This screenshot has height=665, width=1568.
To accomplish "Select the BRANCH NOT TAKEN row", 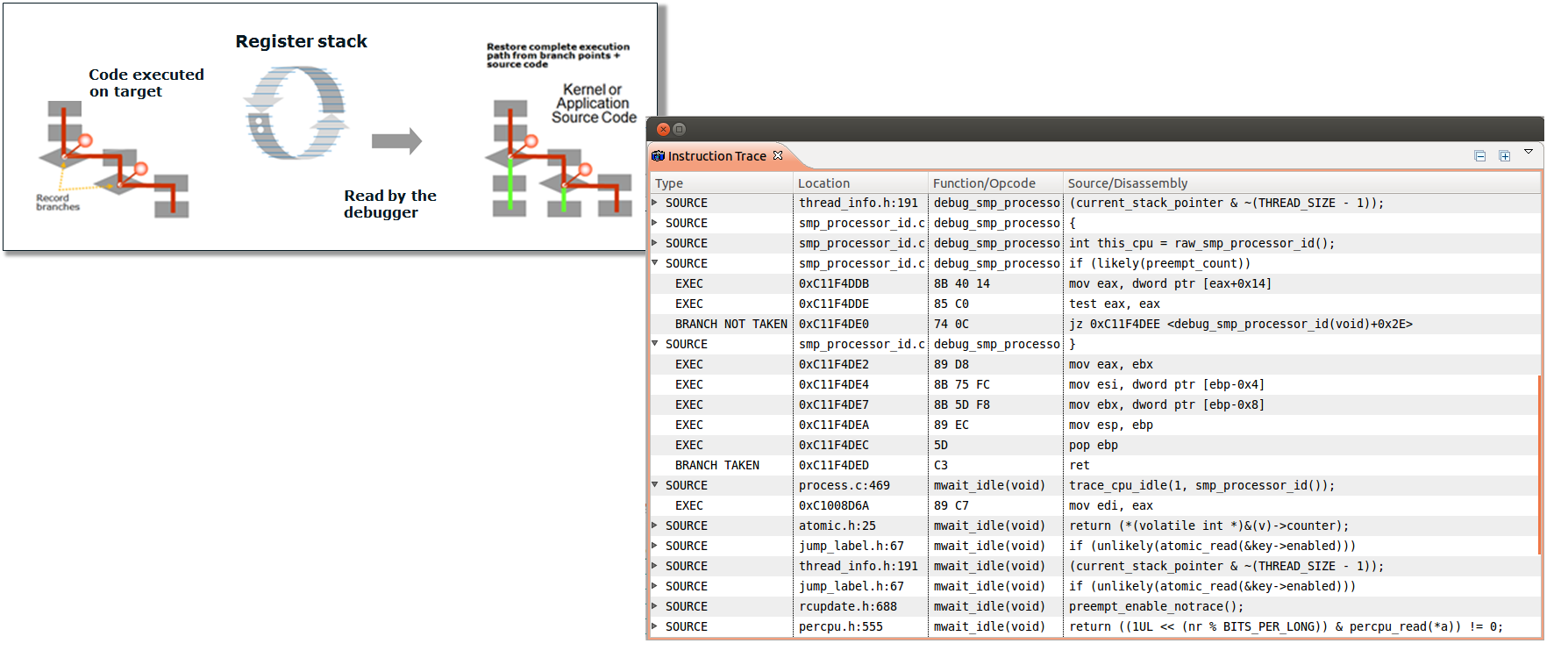I will click(x=731, y=324).
